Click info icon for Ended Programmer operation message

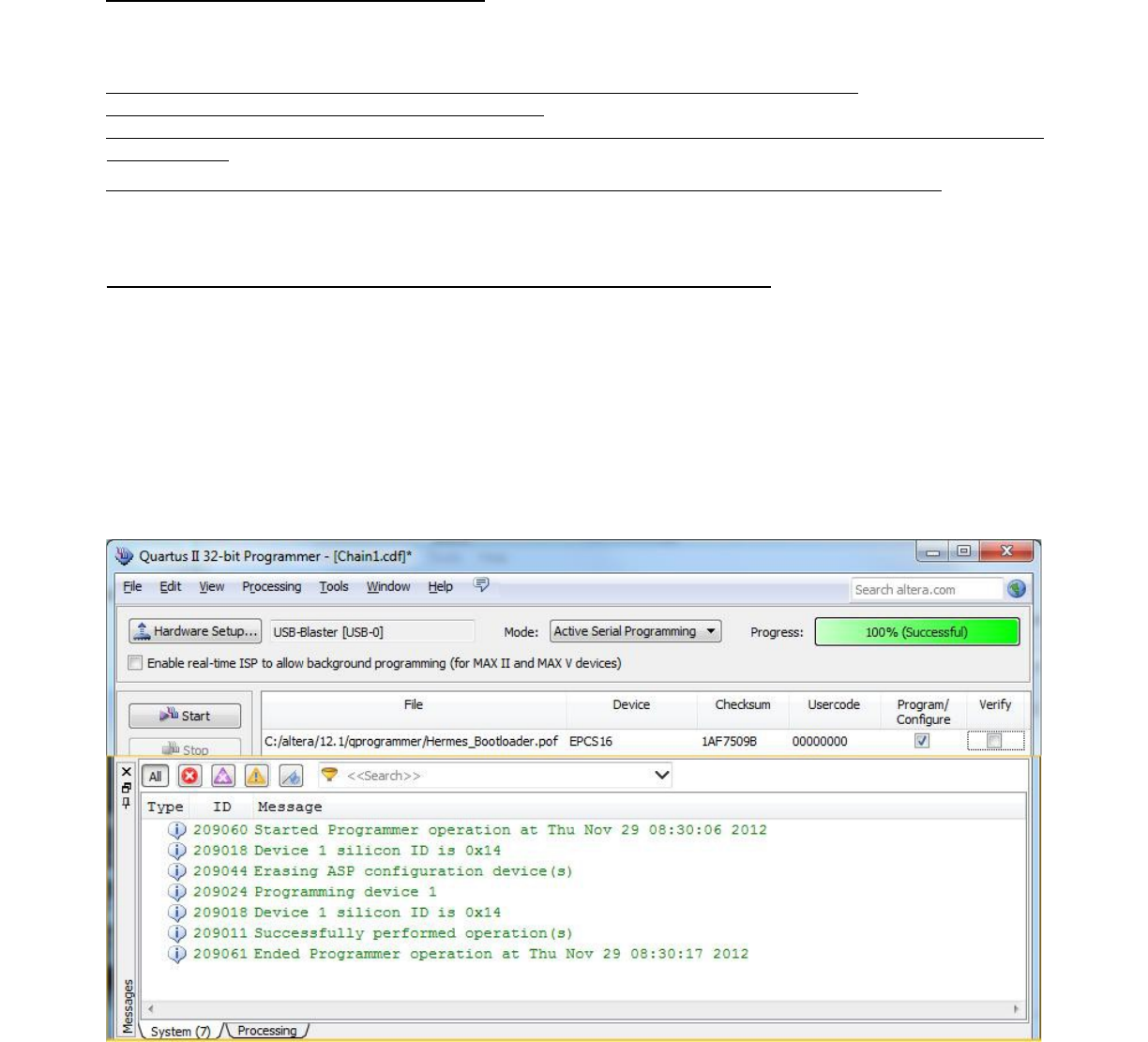(x=176, y=954)
